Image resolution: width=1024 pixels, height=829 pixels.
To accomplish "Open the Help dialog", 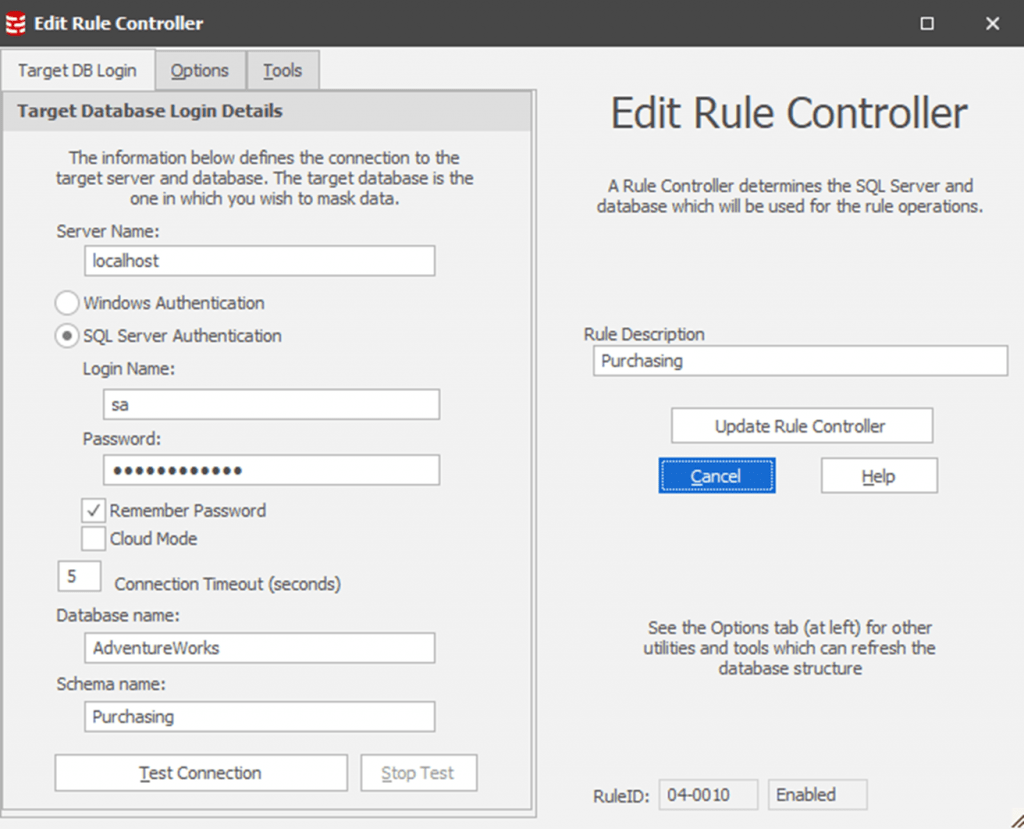I will coord(878,475).
